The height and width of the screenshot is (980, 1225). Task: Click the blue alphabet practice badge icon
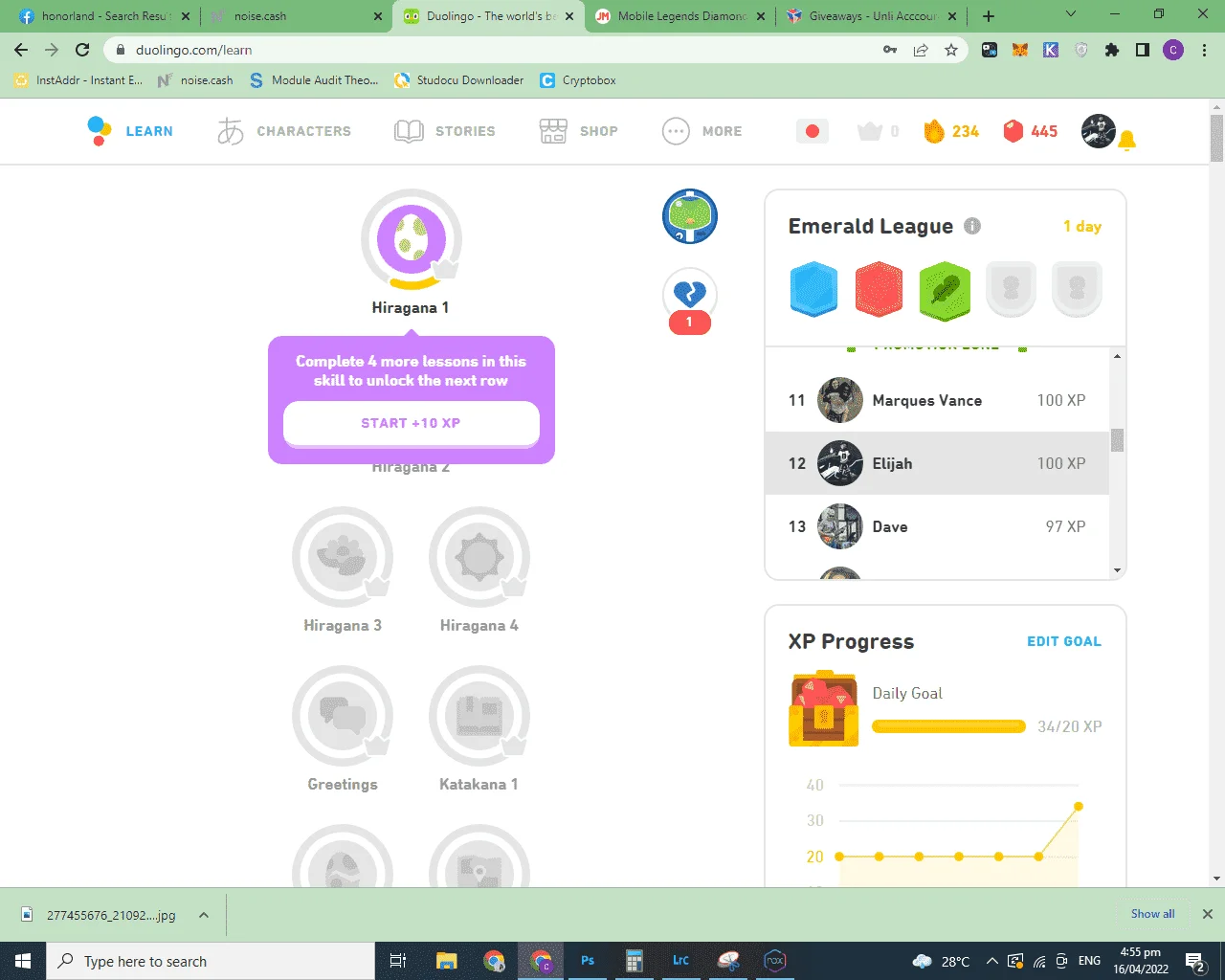tap(690, 216)
